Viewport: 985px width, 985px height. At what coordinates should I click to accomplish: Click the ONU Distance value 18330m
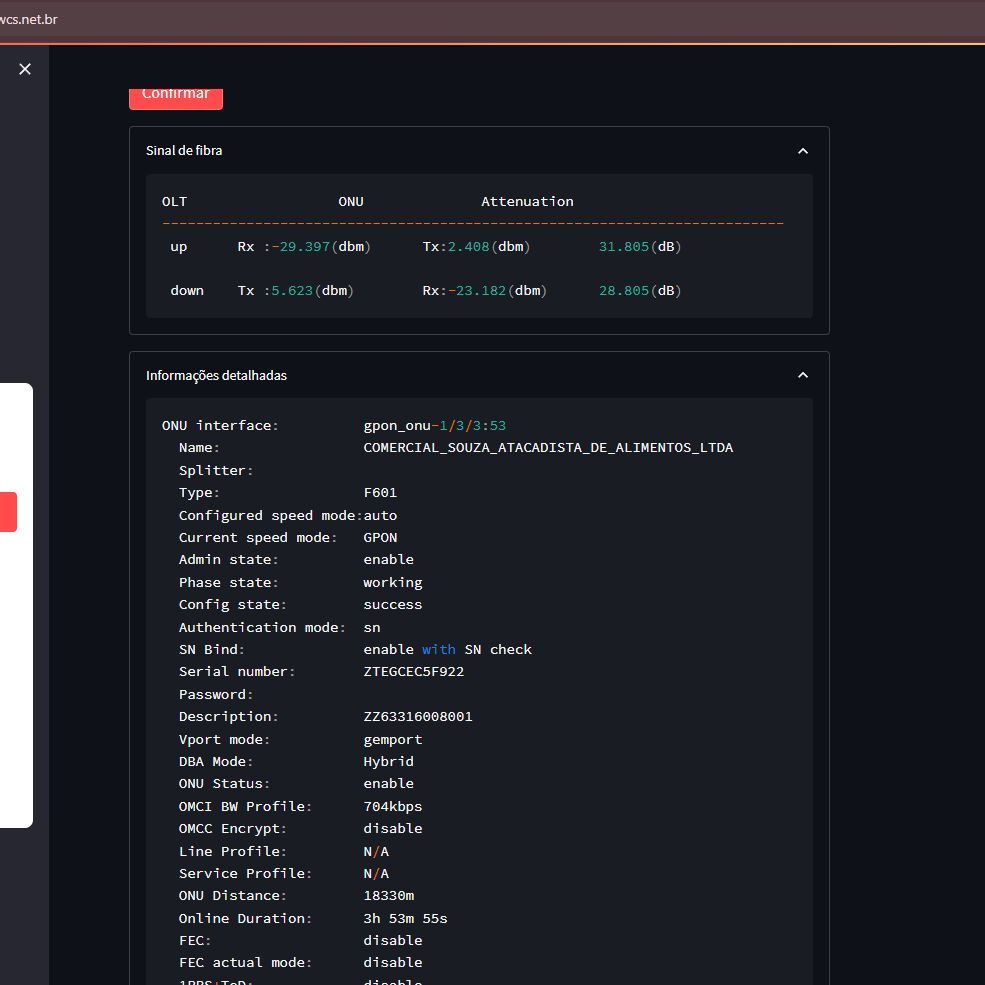(389, 895)
